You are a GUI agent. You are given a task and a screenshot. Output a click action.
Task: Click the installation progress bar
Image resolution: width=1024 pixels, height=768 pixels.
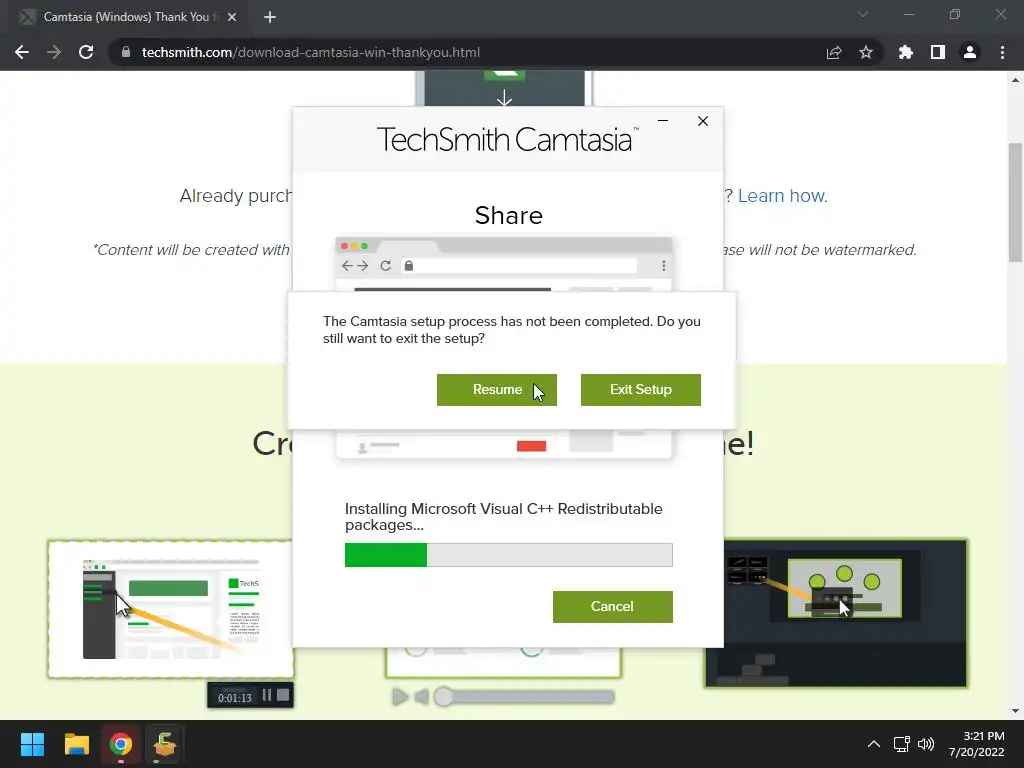point(509,555)
